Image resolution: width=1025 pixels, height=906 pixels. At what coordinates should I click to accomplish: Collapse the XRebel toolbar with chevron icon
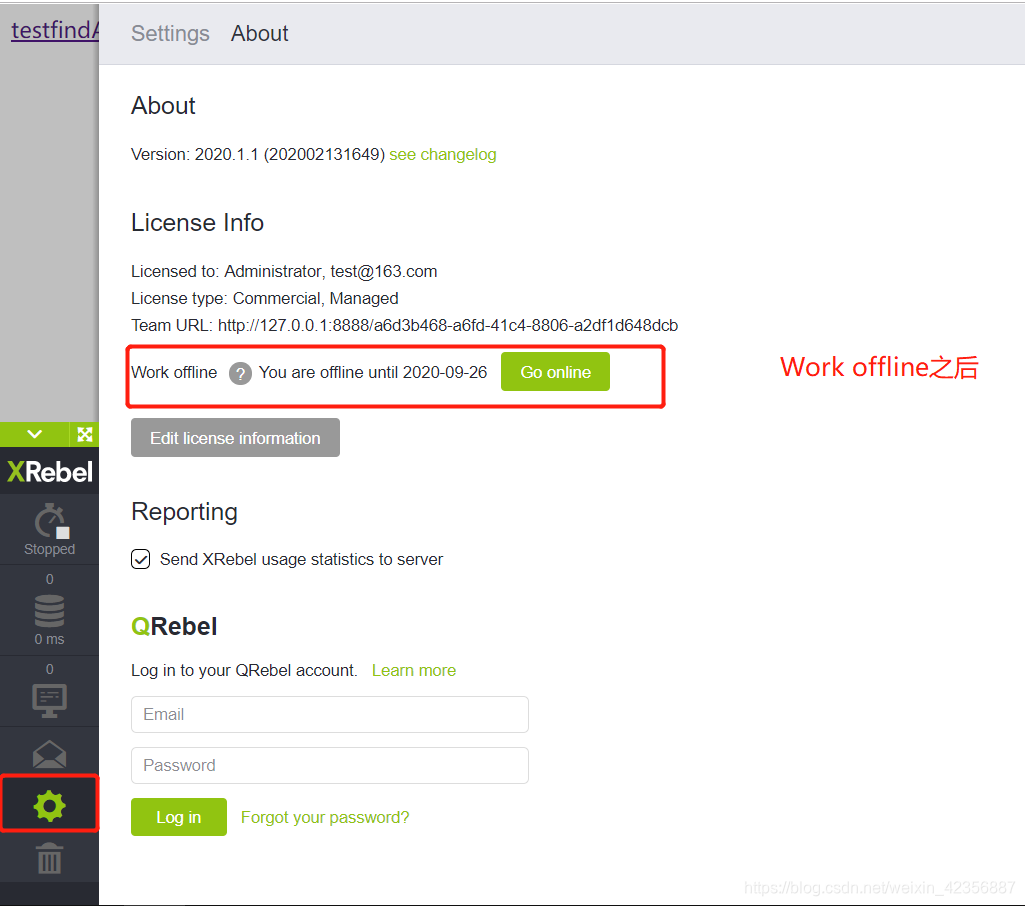pyautogui.click(x=35, y=434)
